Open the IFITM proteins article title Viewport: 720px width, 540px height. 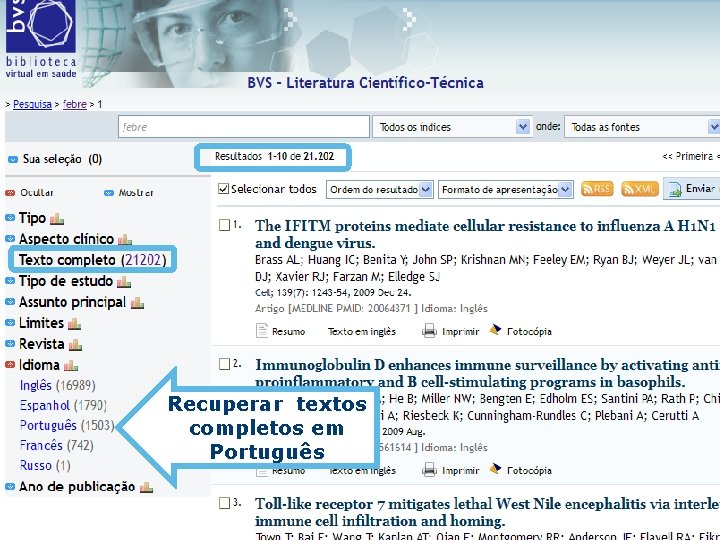point(485,234)
